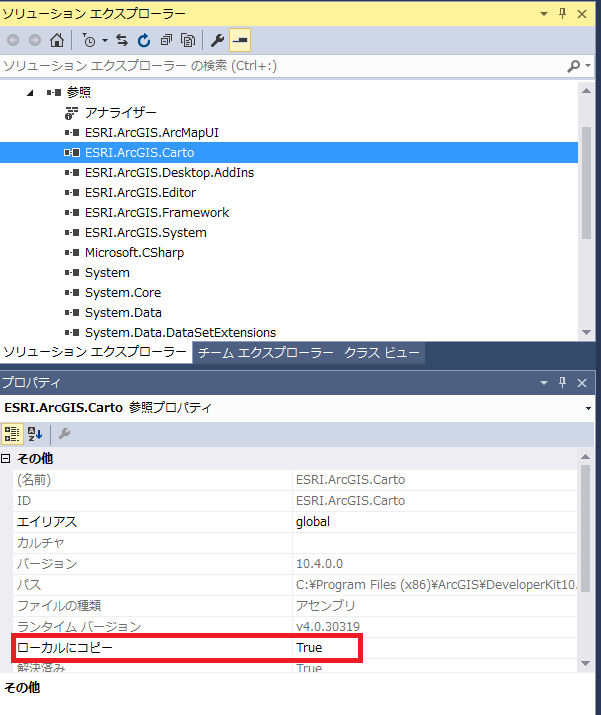Viewport: 601px width, 715px height.
Task: Click the Show All Files icon
Action: (187, 41)
